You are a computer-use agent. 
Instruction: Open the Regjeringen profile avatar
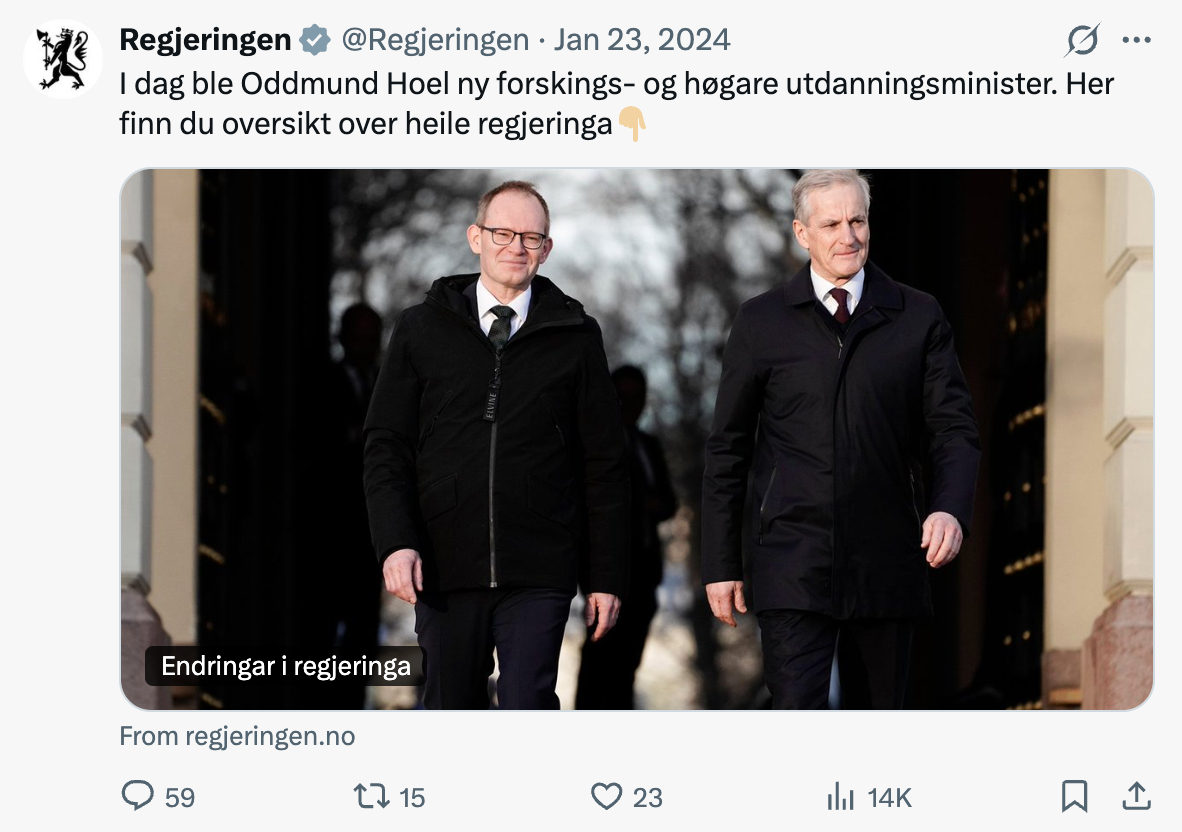(63, 59)
